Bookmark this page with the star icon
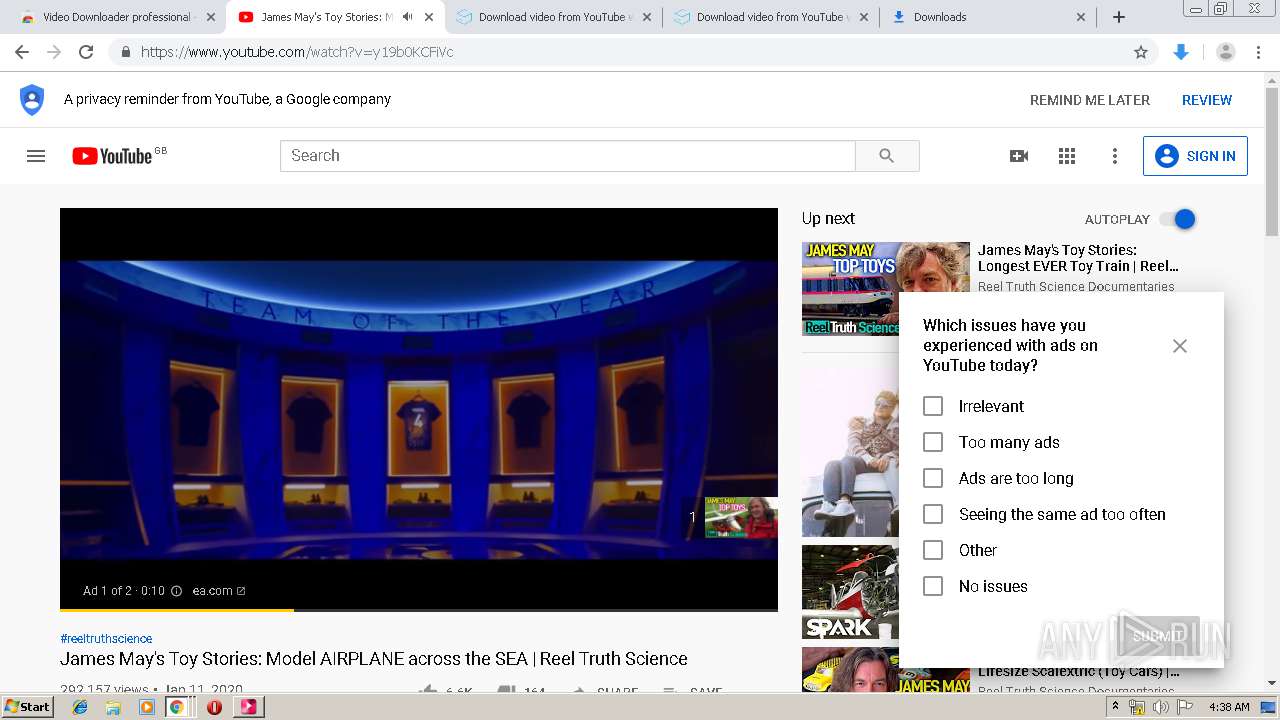This screenshot has height=720, width=1280. (x=1141, y=52)
